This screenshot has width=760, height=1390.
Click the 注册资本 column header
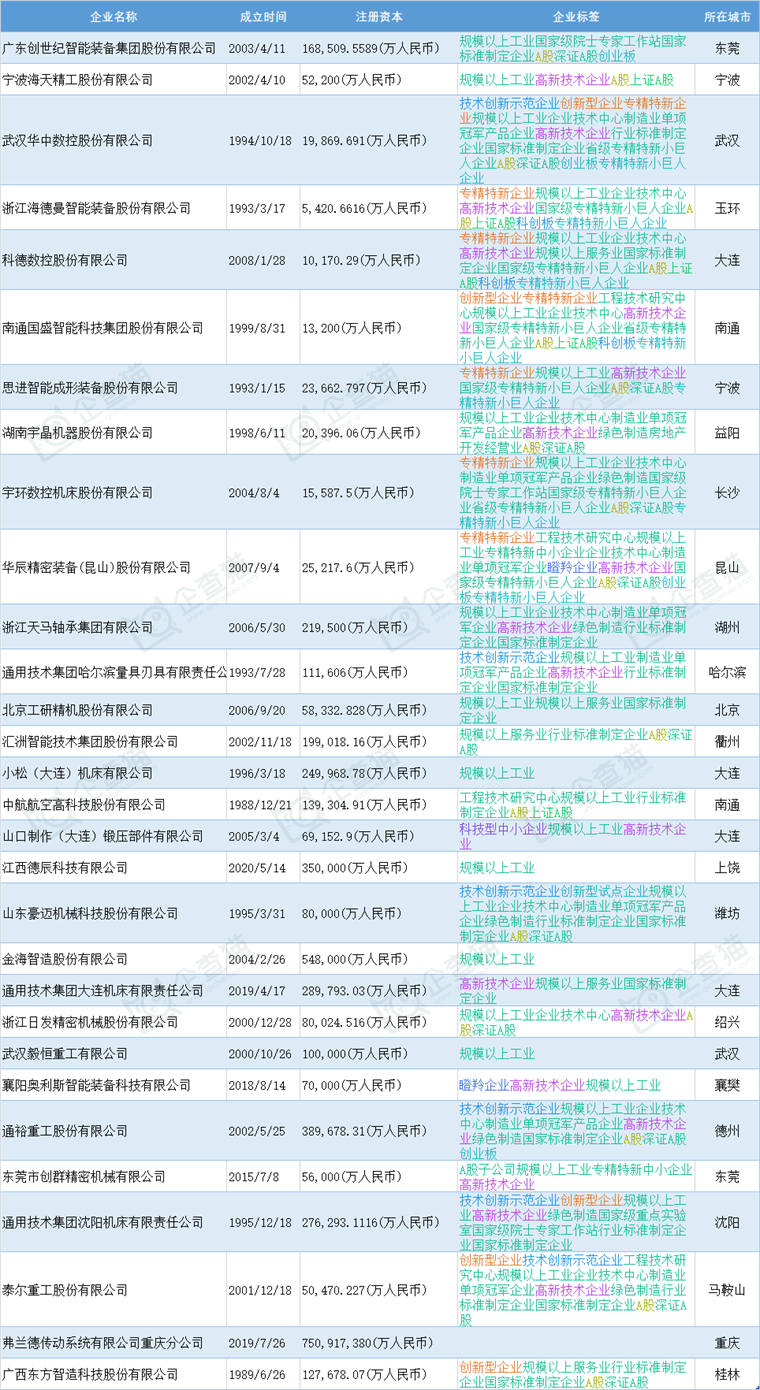[x=378, y=17]
